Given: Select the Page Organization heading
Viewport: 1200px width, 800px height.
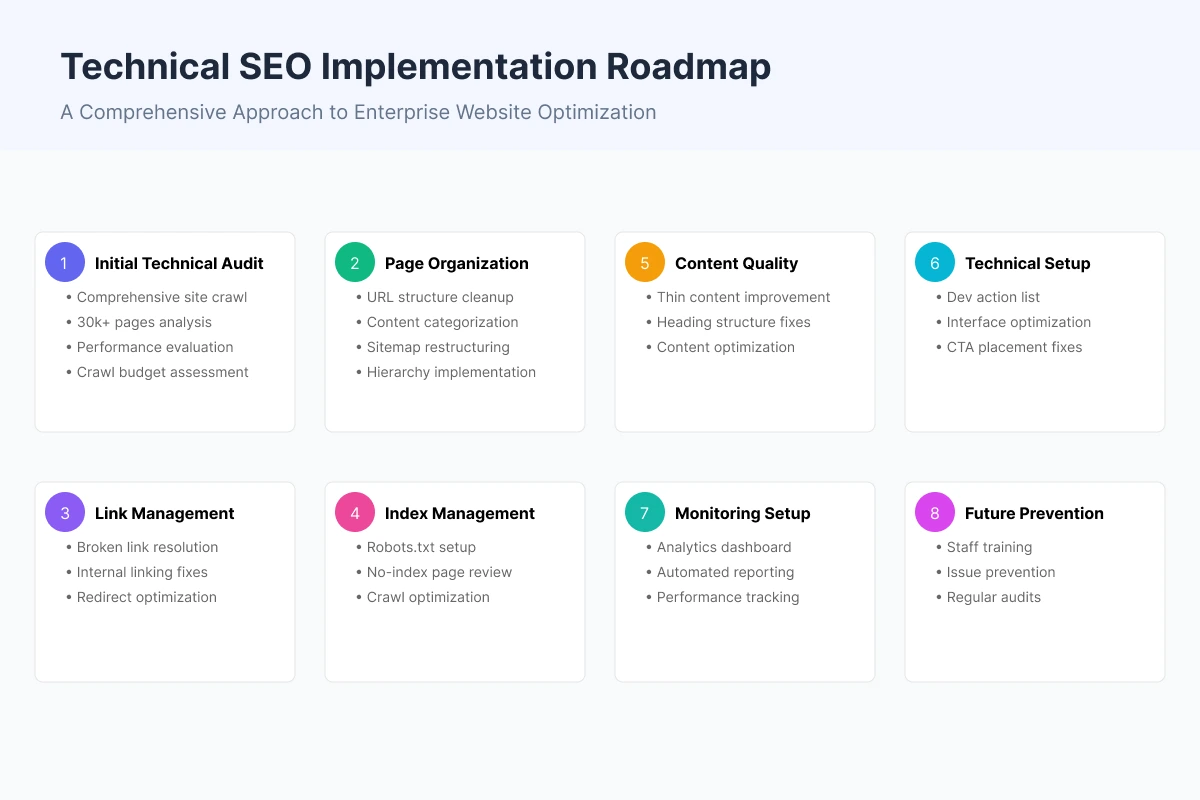Looking at the screenshot, I should tap(456, 263).
